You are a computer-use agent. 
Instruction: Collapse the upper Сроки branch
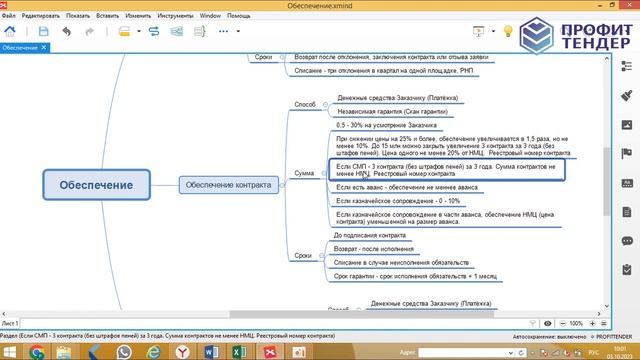[x=282, y=58]
